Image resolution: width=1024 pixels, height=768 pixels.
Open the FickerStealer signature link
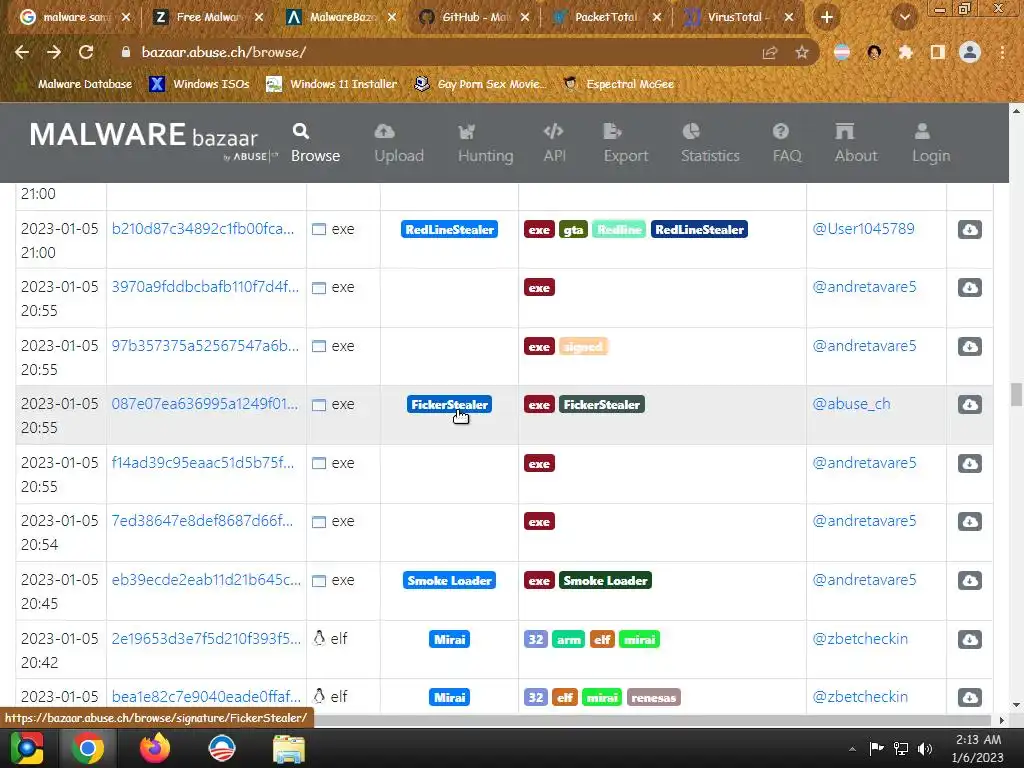(449, 404)
